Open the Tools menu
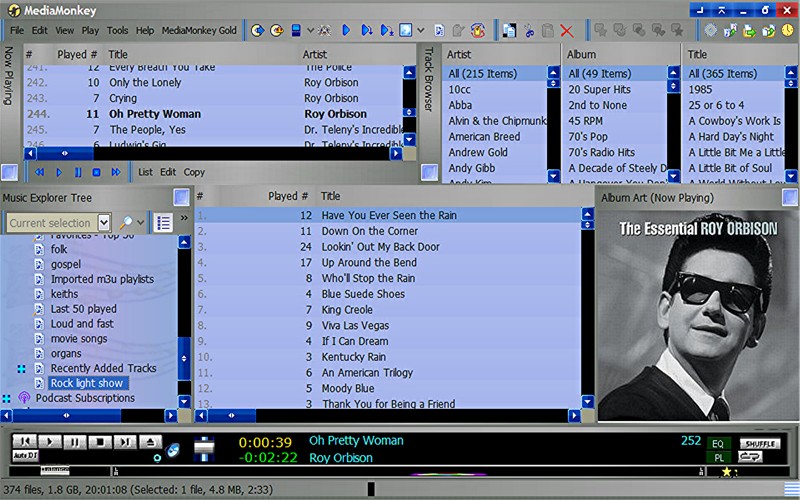800x500 pixels. pyautogui.click(x=117, y=31)
